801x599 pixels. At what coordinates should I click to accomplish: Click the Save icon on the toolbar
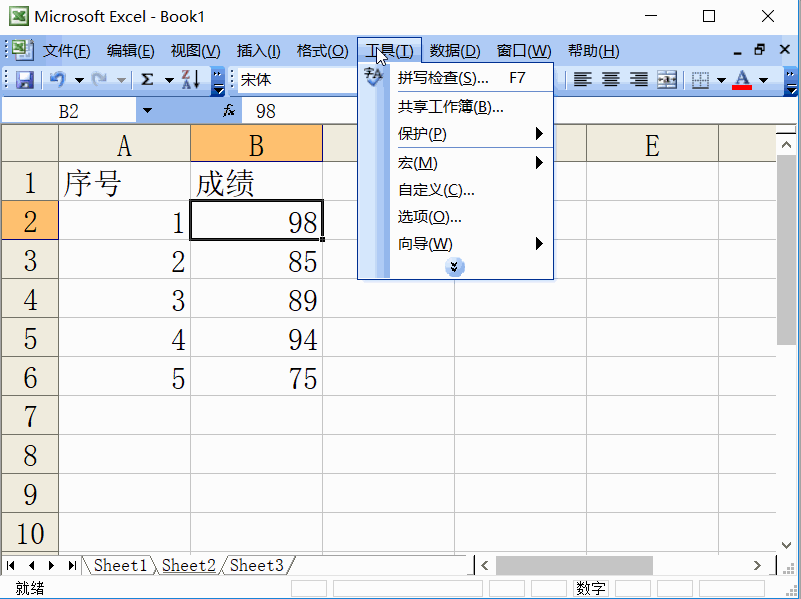tap(25, 80)
